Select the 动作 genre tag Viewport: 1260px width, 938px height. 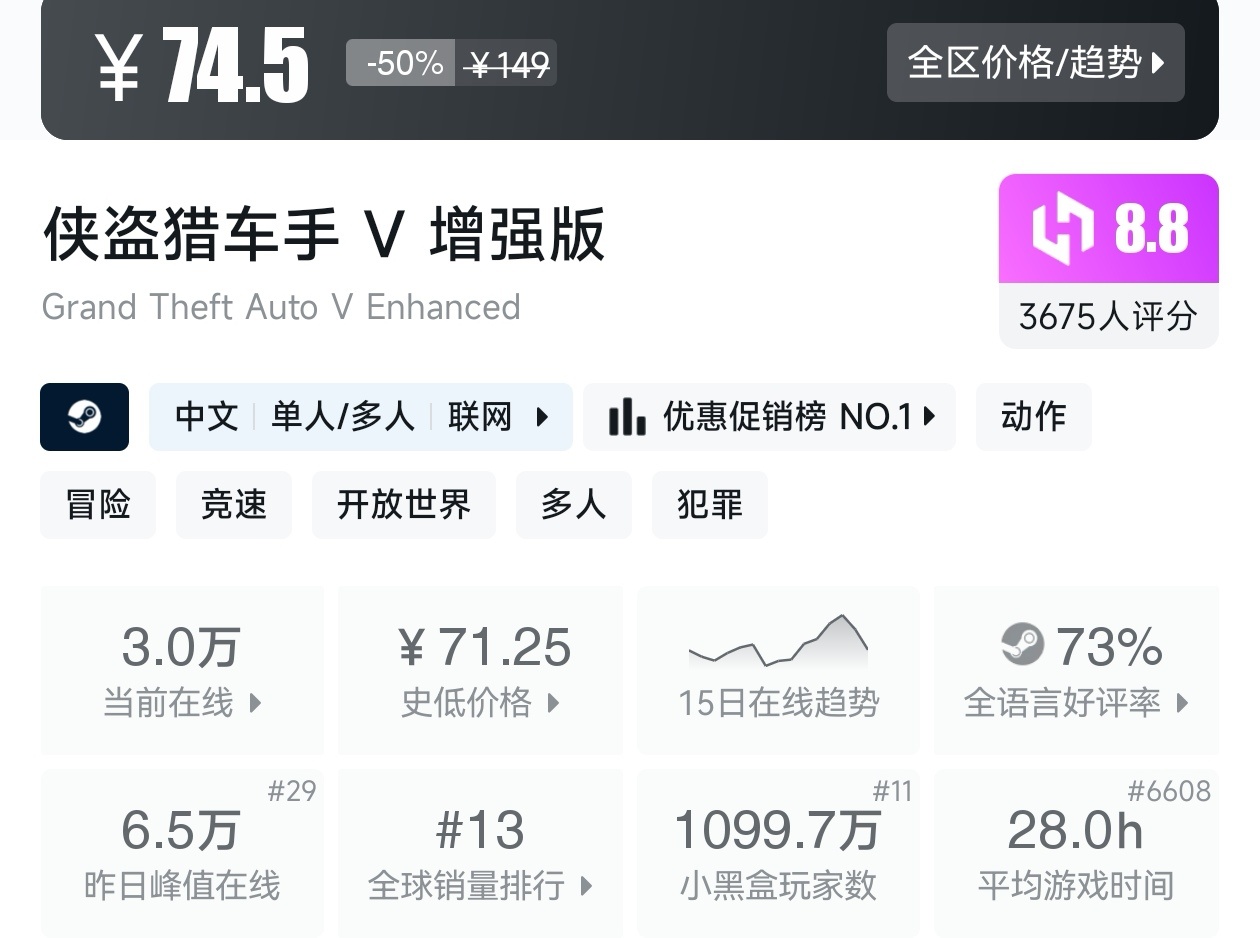click(1033, 417)
